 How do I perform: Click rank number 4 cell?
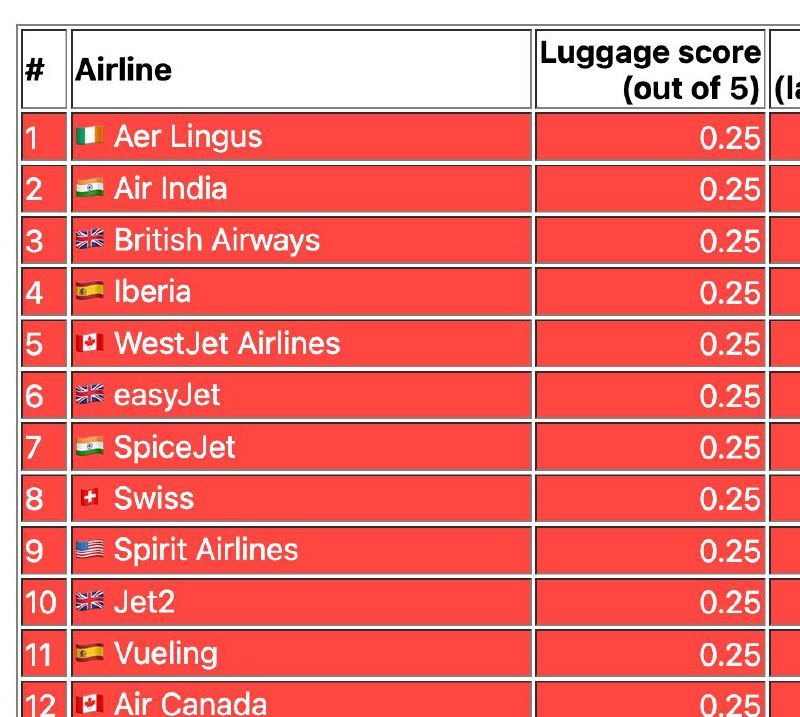tap(44, 292)
